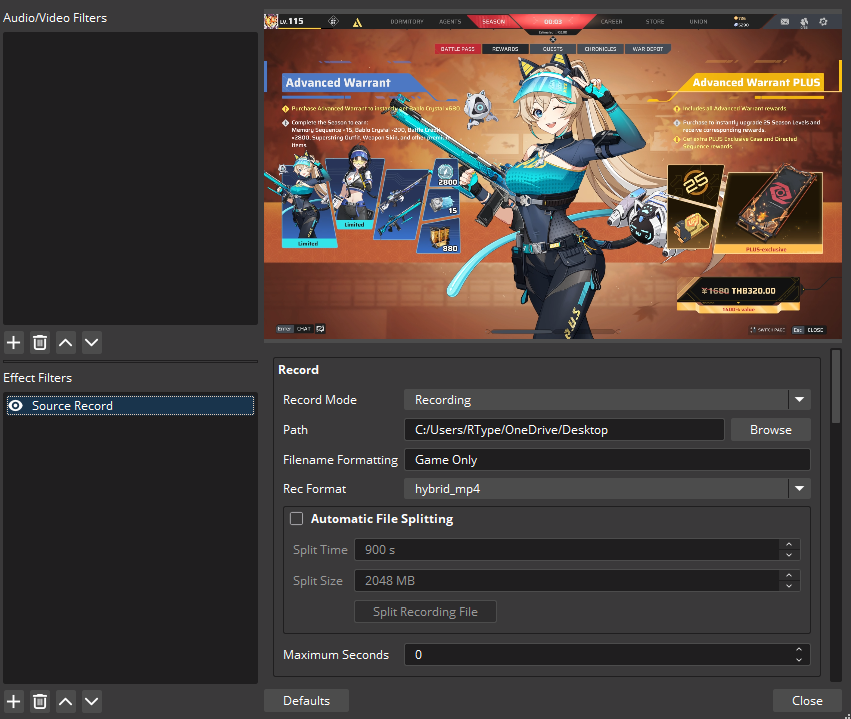
Task: Delete the selected effect filter
Action: [40, 701]
